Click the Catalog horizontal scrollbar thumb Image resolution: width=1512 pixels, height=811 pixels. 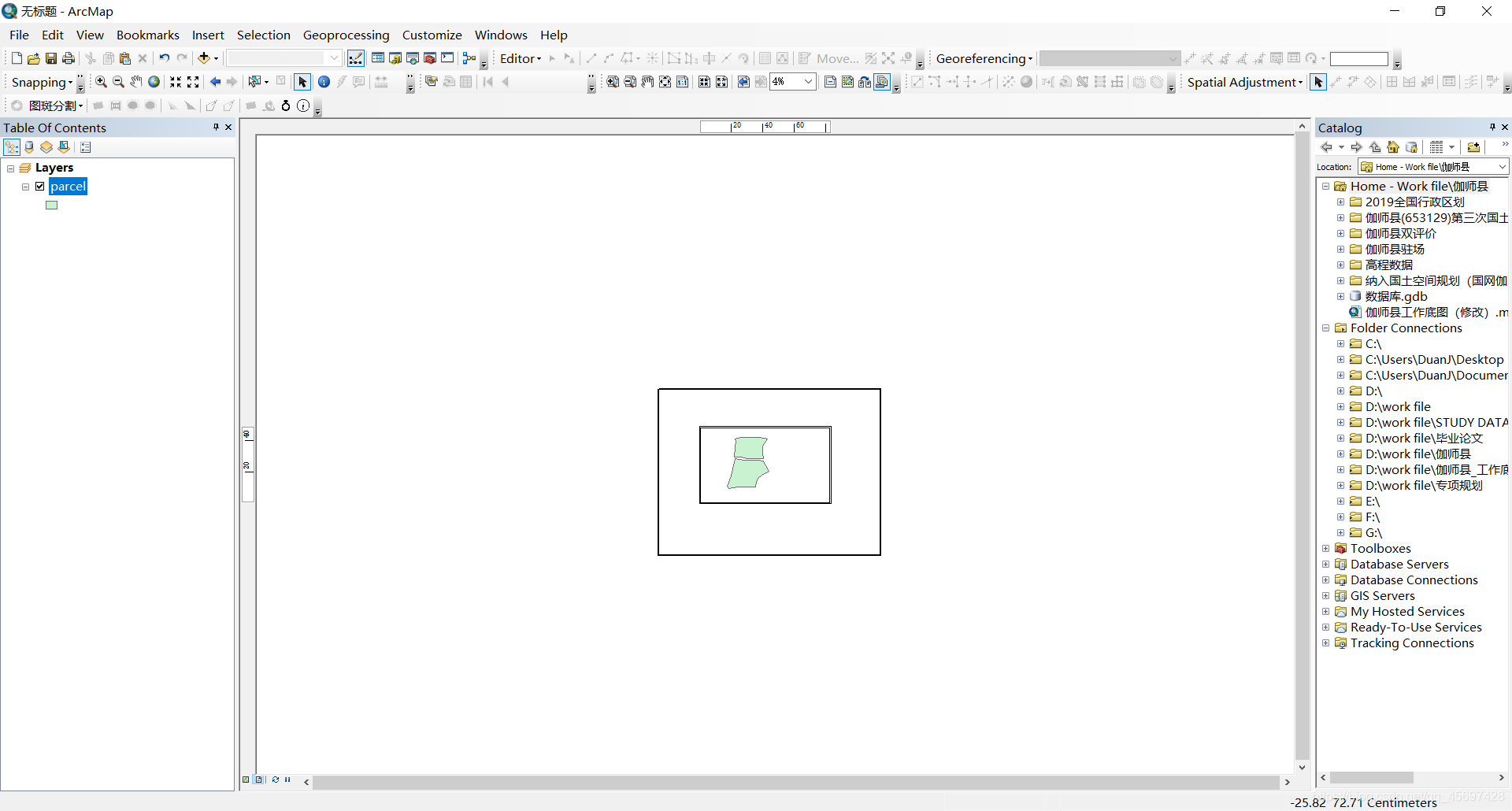(1371, 778)
